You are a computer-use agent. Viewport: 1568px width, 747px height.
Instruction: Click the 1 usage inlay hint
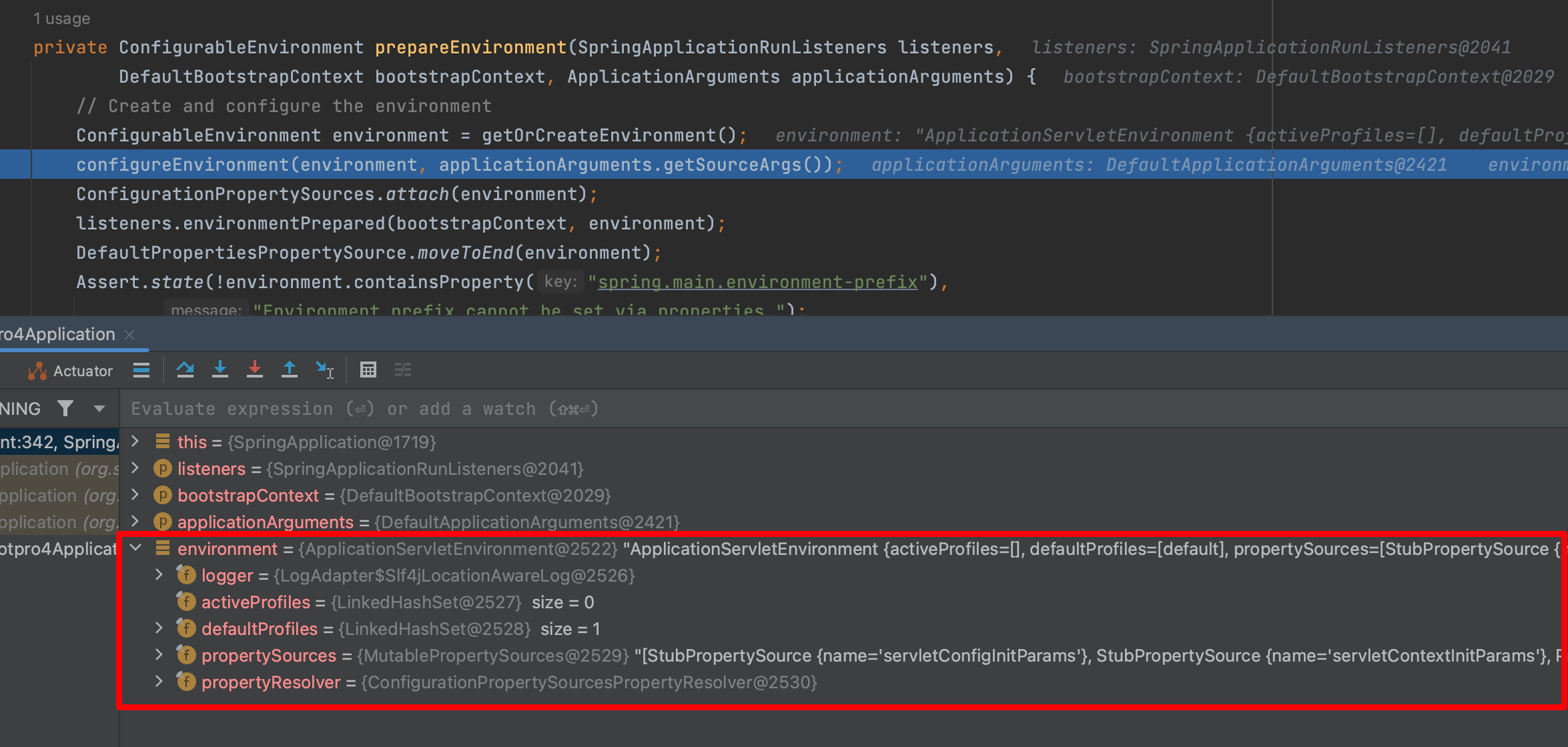pyautogui.click(x=61, y=19)
